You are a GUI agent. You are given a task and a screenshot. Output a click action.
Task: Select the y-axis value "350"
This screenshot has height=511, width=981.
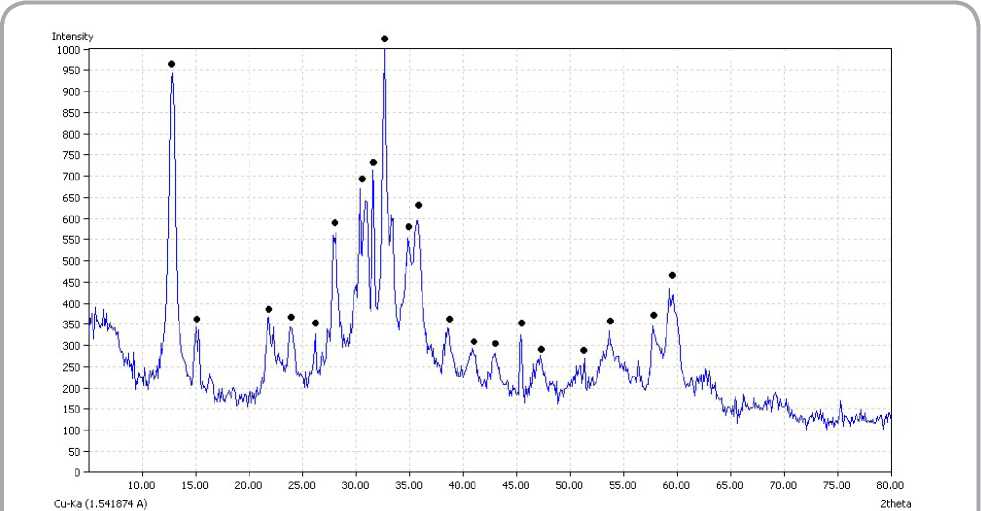pyautogui.click(x=71, y=325)
